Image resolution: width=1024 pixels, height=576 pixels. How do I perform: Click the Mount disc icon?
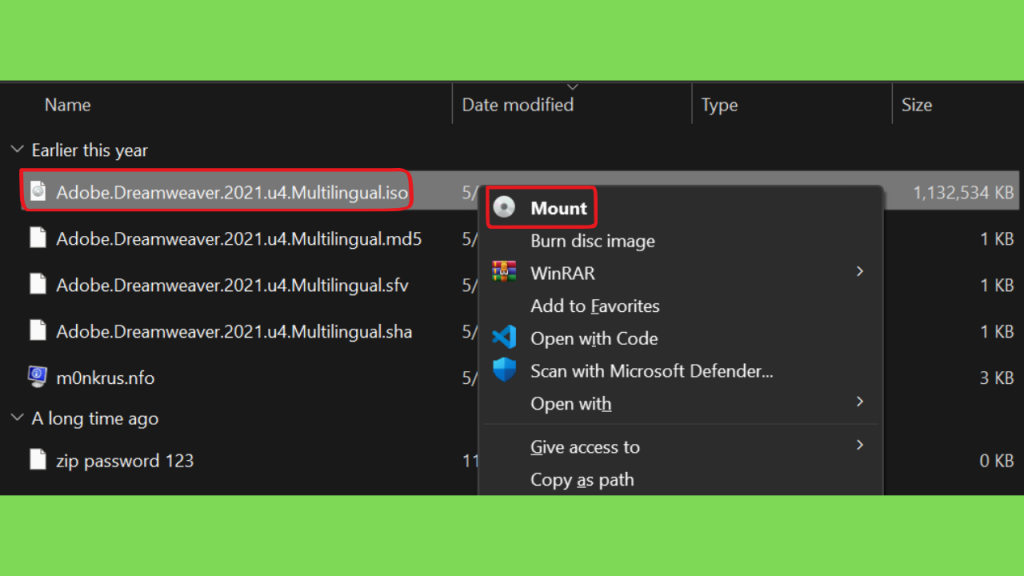click(504, 208)
